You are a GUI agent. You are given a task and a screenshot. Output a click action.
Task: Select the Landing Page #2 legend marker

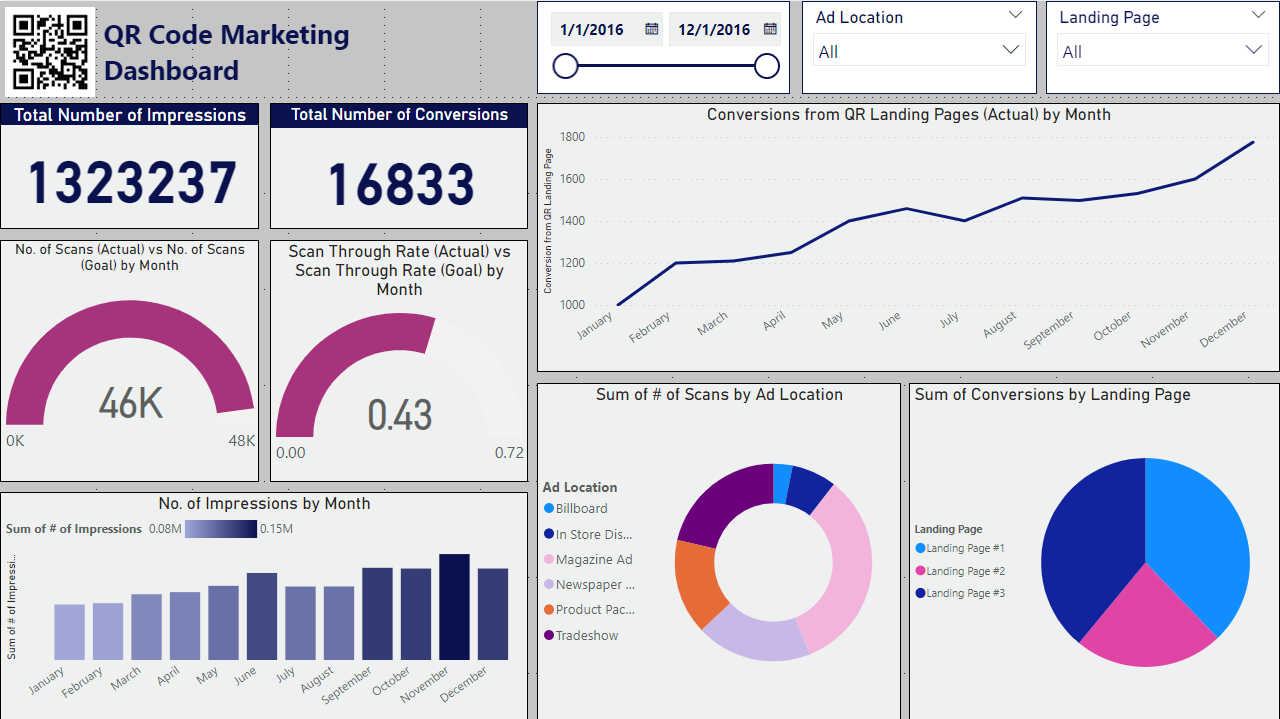coord(920,571)
